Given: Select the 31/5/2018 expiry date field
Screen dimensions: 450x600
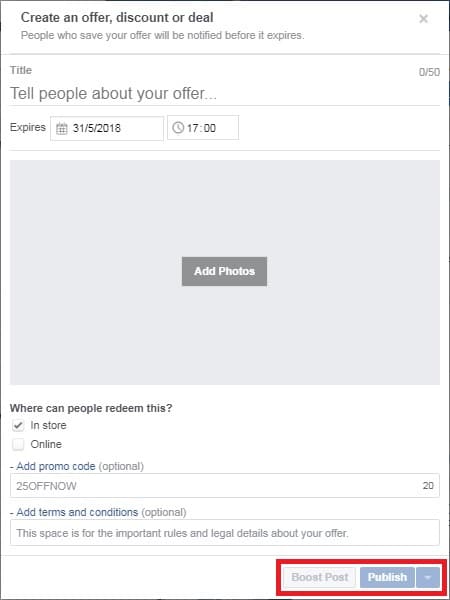Looking at the screenshot, I should tap(107, 128).
